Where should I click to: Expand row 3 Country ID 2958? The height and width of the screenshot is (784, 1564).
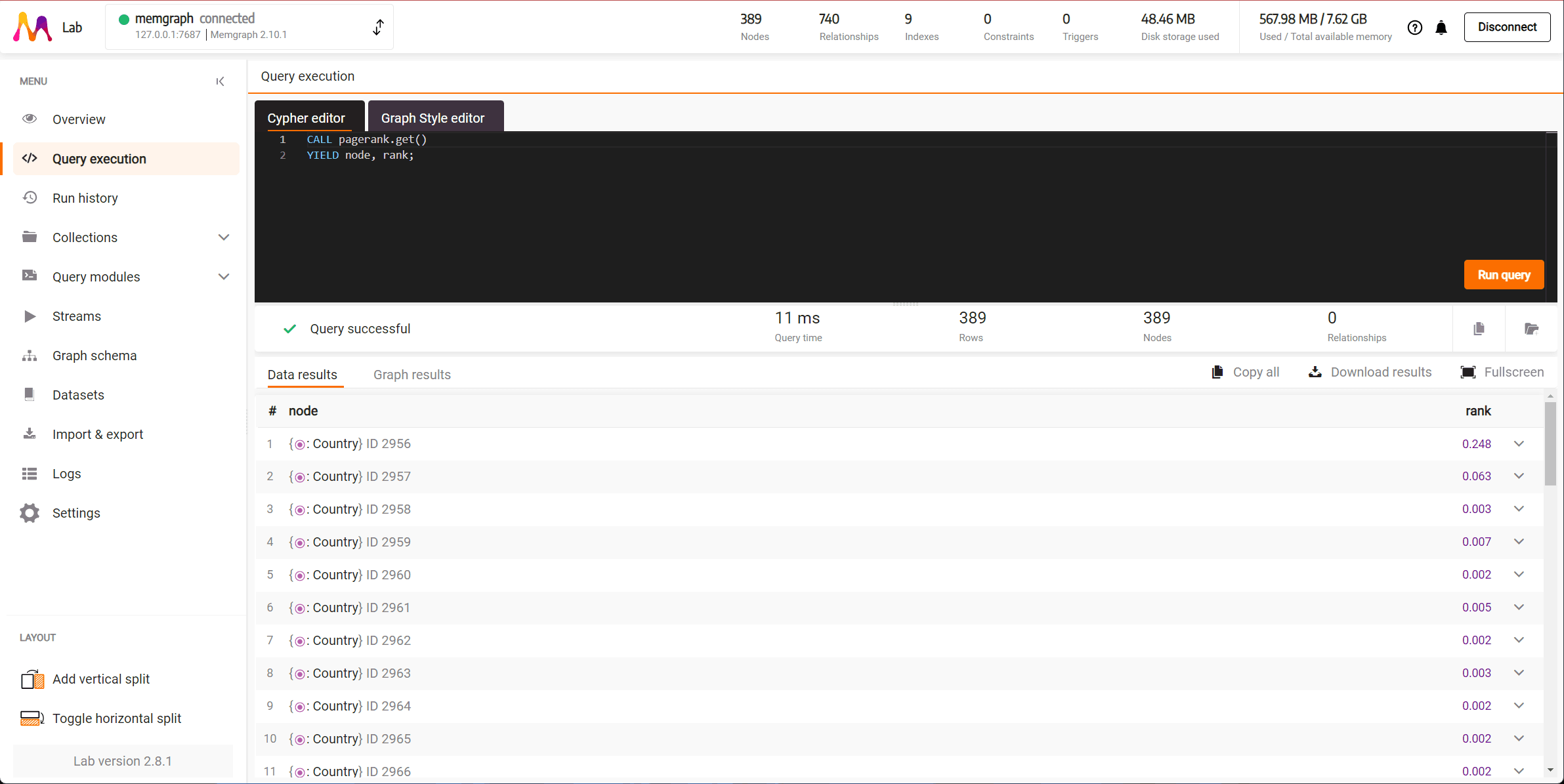click(x=1519, y=508)
